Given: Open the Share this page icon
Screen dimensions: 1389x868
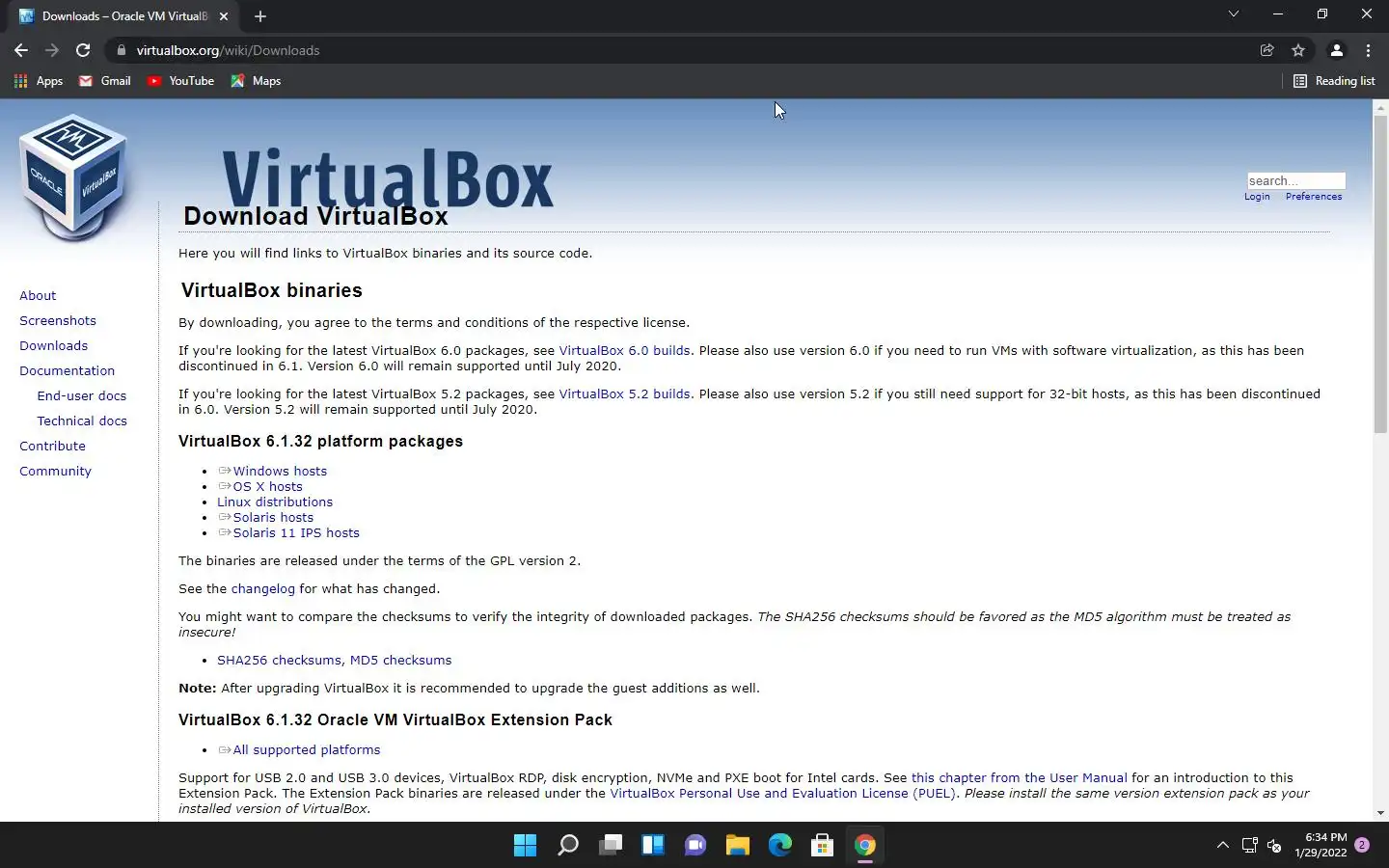Looking at the screenshot, I should (1267, 50).
